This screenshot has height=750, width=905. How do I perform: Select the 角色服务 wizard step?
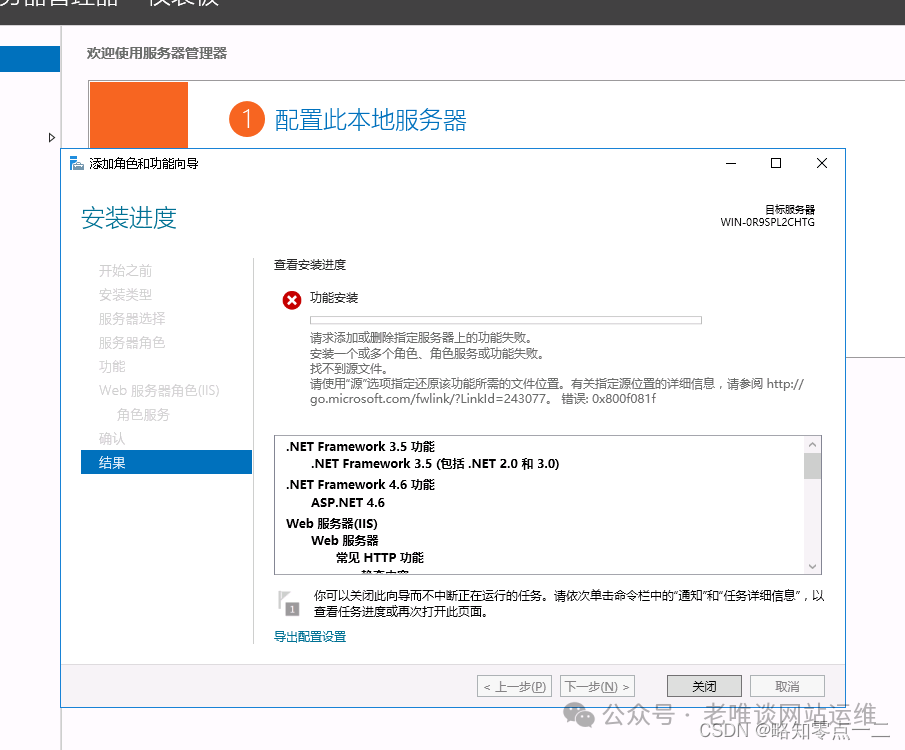(x=143, y=415)
